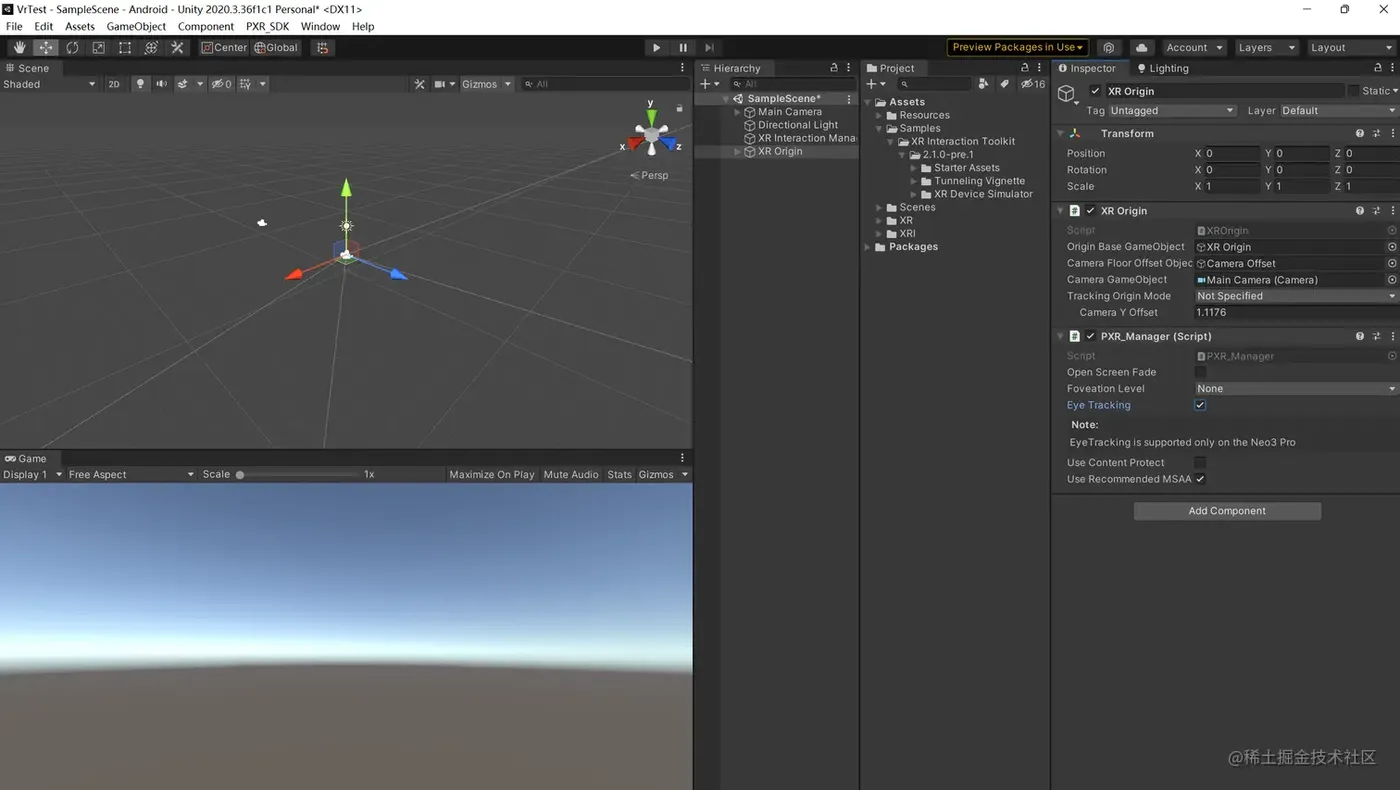This screenshot has height=790, width=1400.
Task: Select the Hand tool in toolbar
Action: (19, 47)
